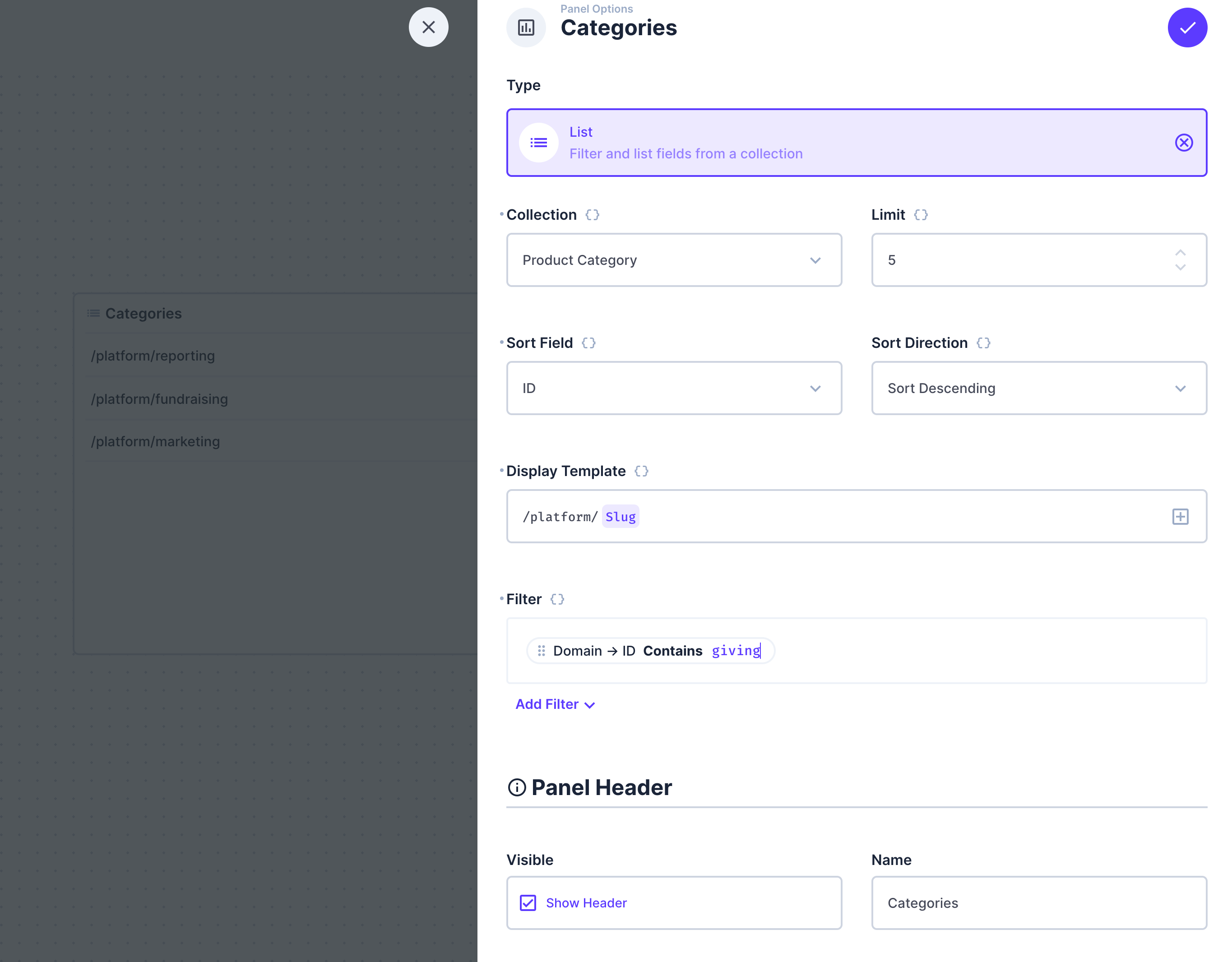Image resolution: width=1232 pixels, height=962 pixels.
Task: Click the {} icon next to Limit
Action: 921,214
